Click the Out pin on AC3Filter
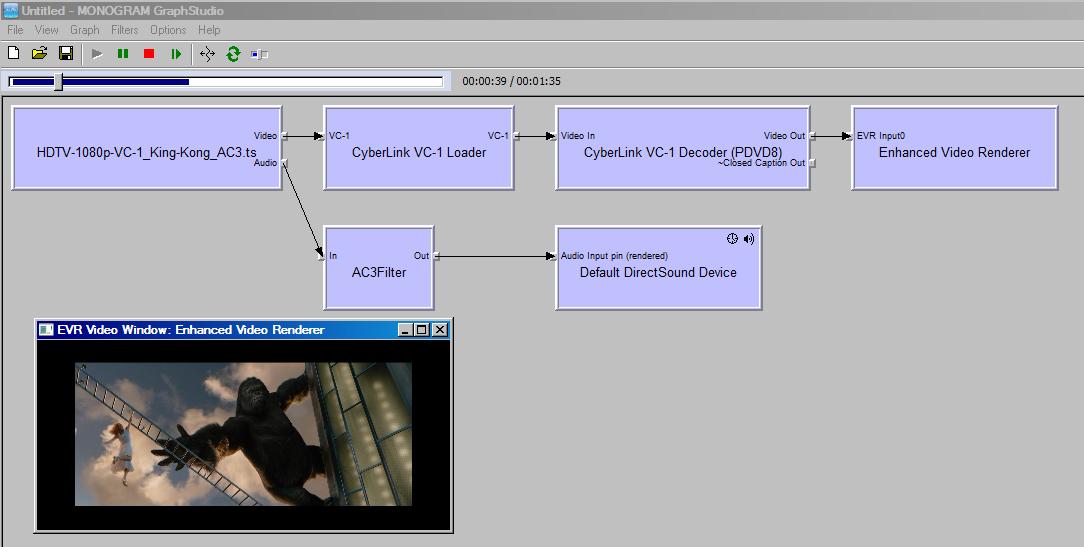1084x547 pixels. coord(436,257)
